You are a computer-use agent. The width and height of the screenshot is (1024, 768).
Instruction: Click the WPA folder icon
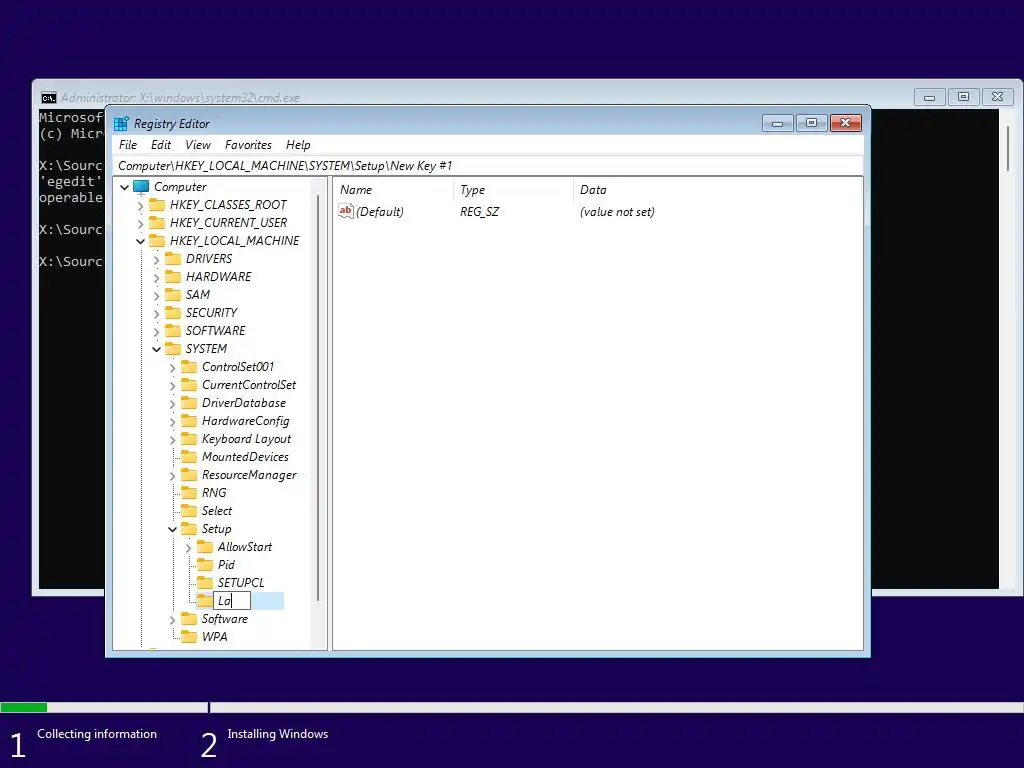189,637
